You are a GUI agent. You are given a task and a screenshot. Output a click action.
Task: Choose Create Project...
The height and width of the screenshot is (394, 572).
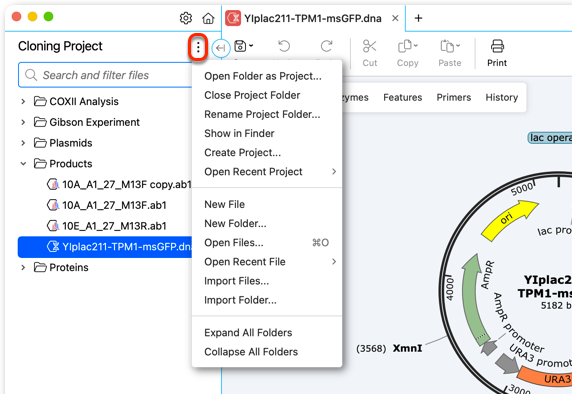242,152
